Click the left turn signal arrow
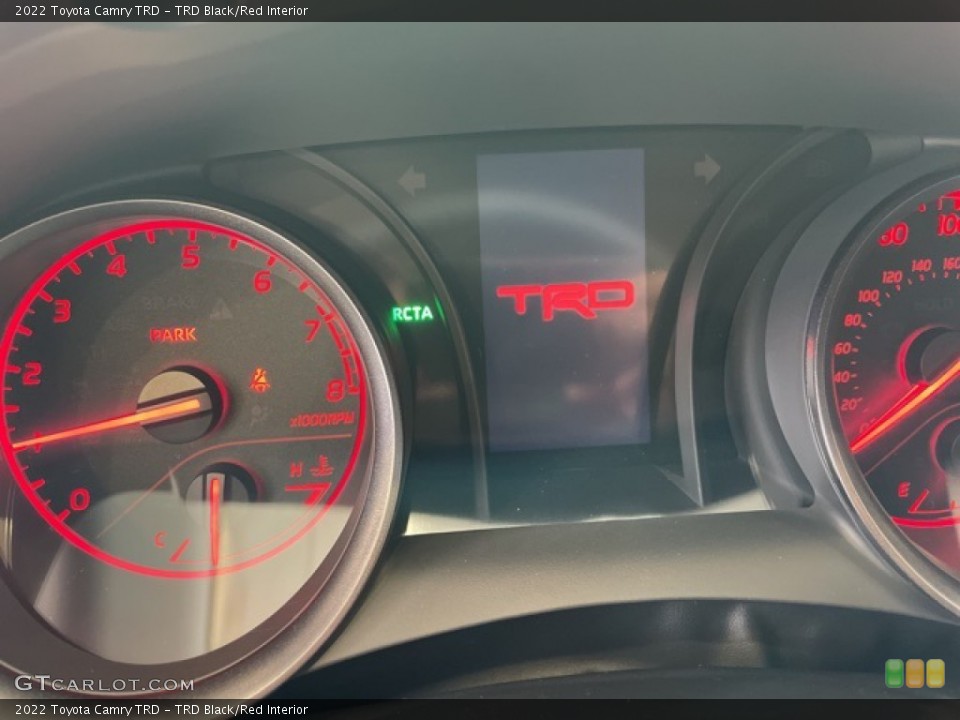960x720 pixels. pyautogui.click(x=412, y=181)
